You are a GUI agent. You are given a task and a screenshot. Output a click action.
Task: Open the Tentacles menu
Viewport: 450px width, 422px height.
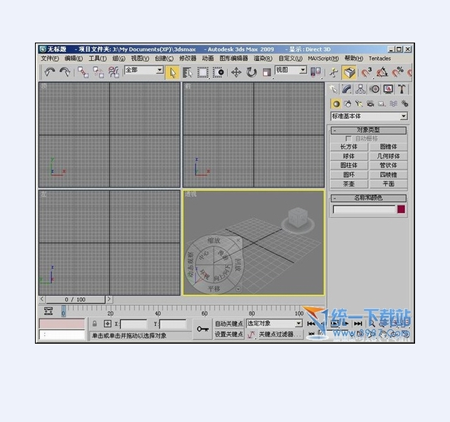[x=380, y=58]
